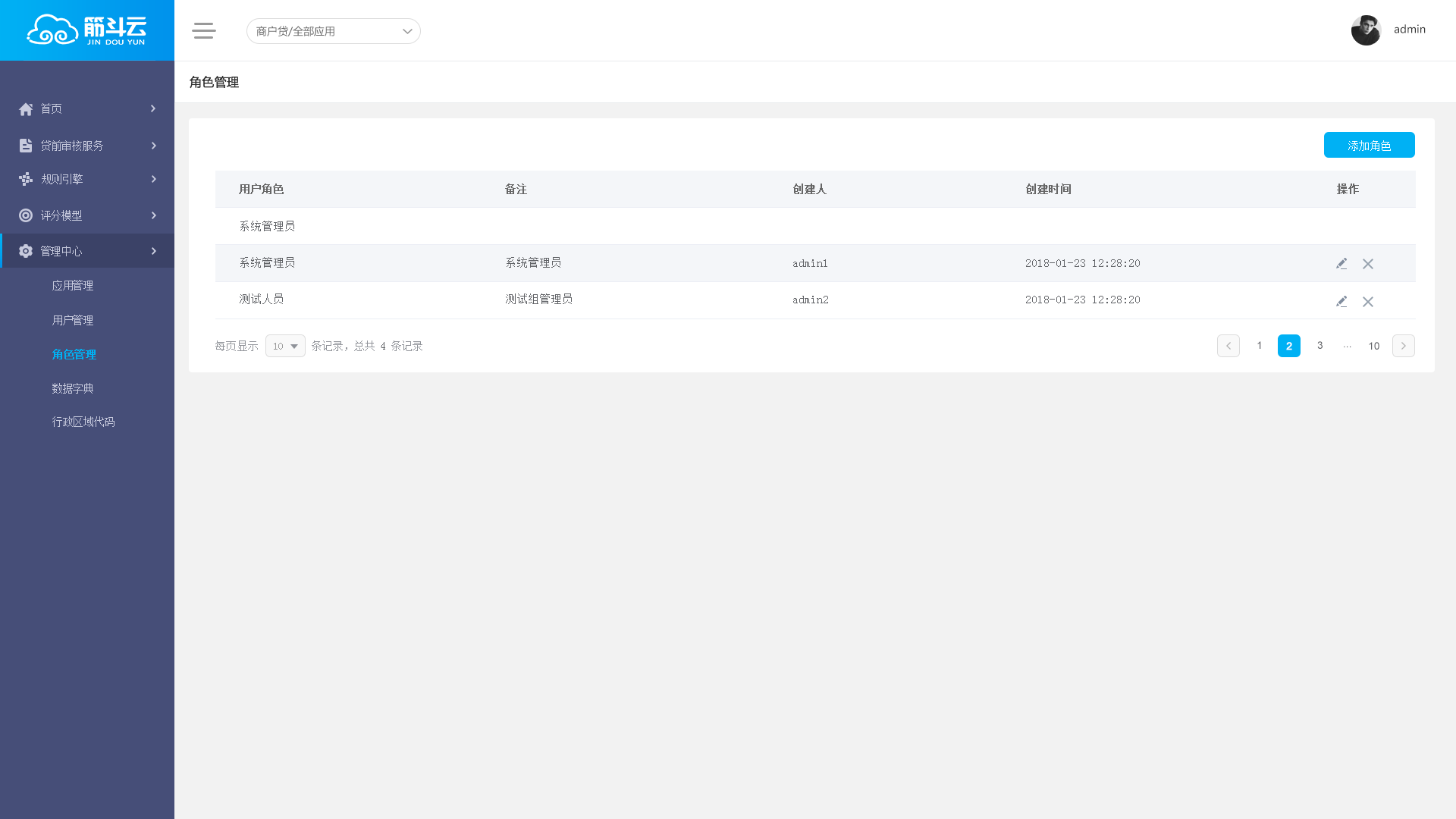Select current page 2
Image resolution: width=1456 pixels, height=819 pixels.
(1289, 346)
